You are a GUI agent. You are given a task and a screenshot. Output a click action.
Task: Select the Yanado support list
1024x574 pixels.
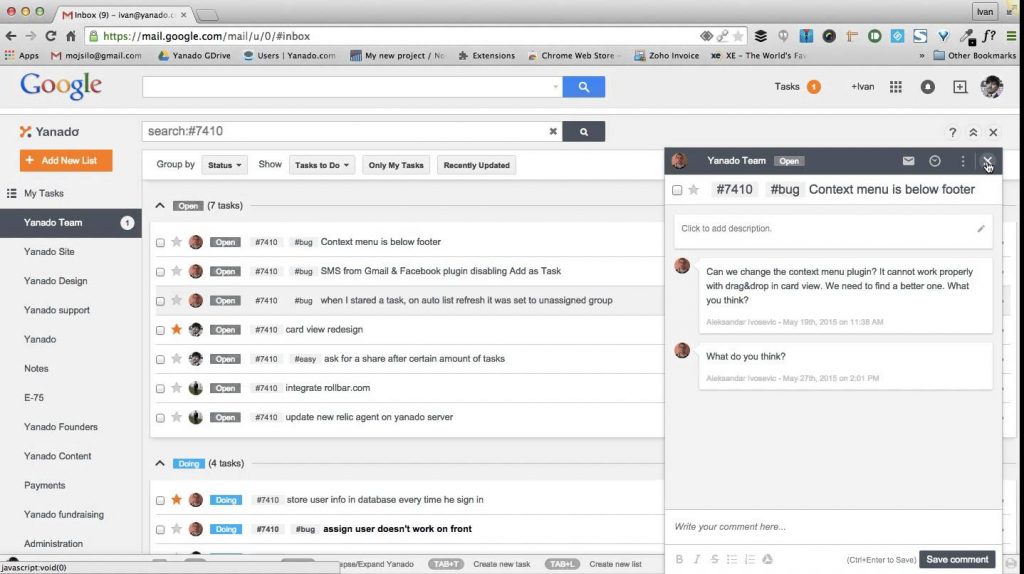click(57, 310)
